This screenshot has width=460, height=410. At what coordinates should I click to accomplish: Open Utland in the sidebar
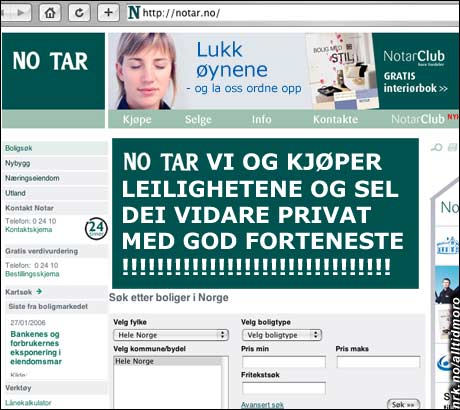(55, 193)
